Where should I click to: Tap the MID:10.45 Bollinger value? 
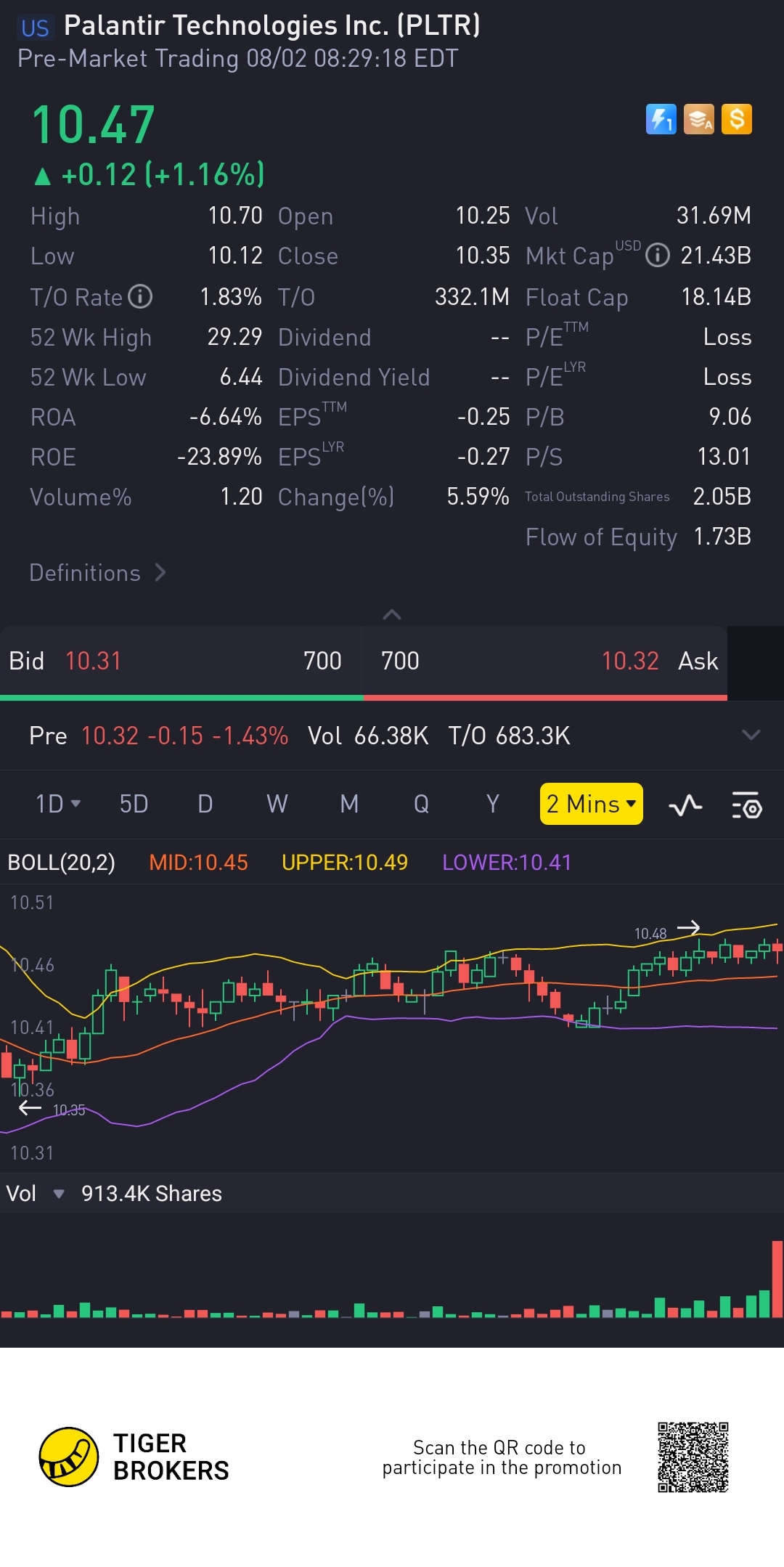198,862
